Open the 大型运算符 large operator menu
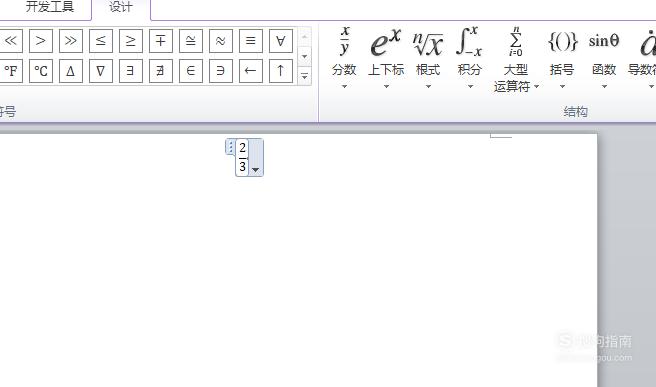 516,59
